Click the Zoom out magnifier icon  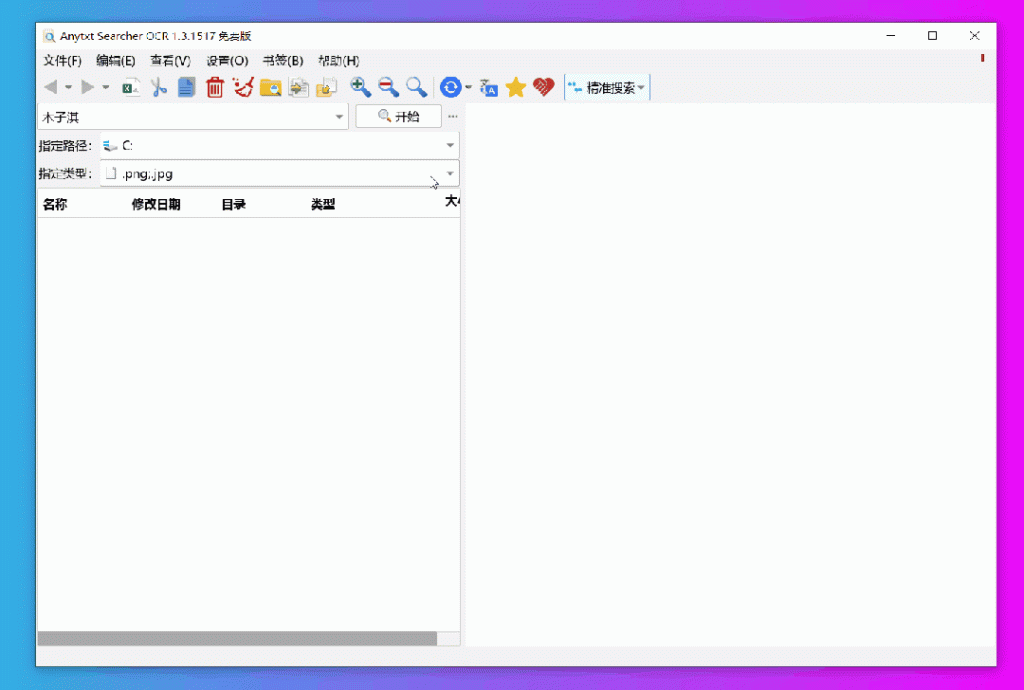[x=389, y=87]
